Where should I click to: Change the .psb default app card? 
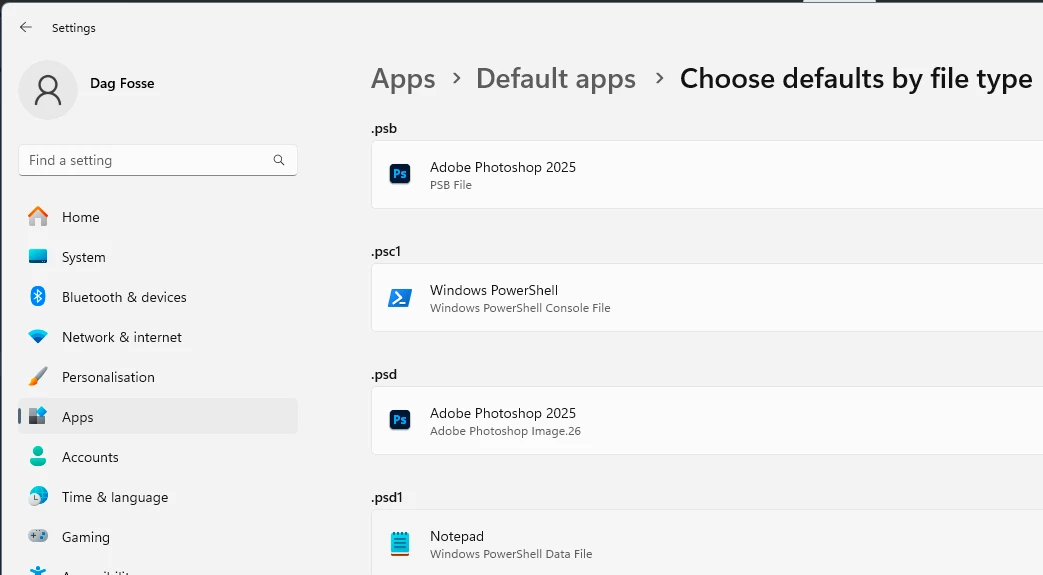pyautogui.click(x=707, y=174)
